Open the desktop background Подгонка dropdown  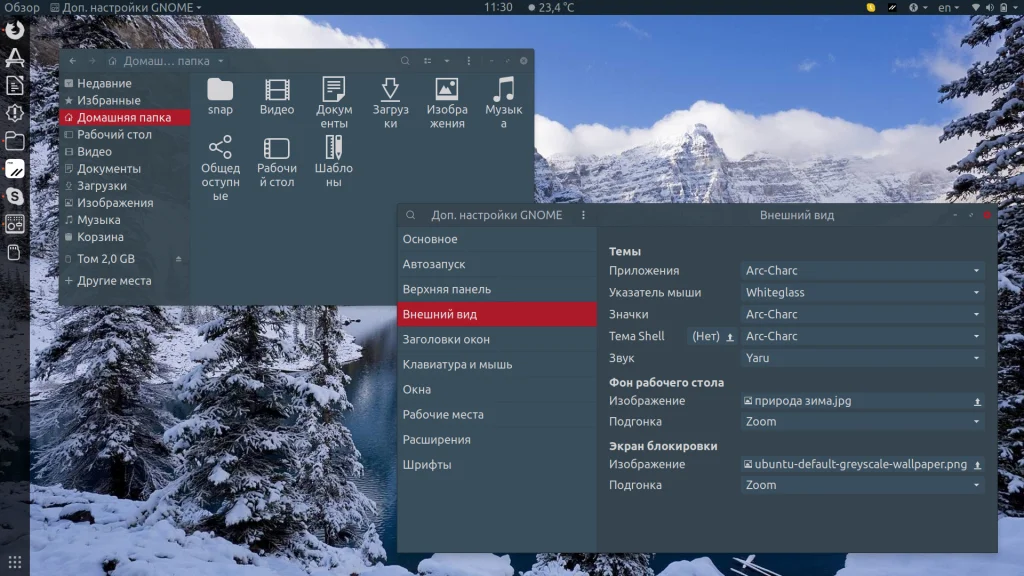point(864,422)
